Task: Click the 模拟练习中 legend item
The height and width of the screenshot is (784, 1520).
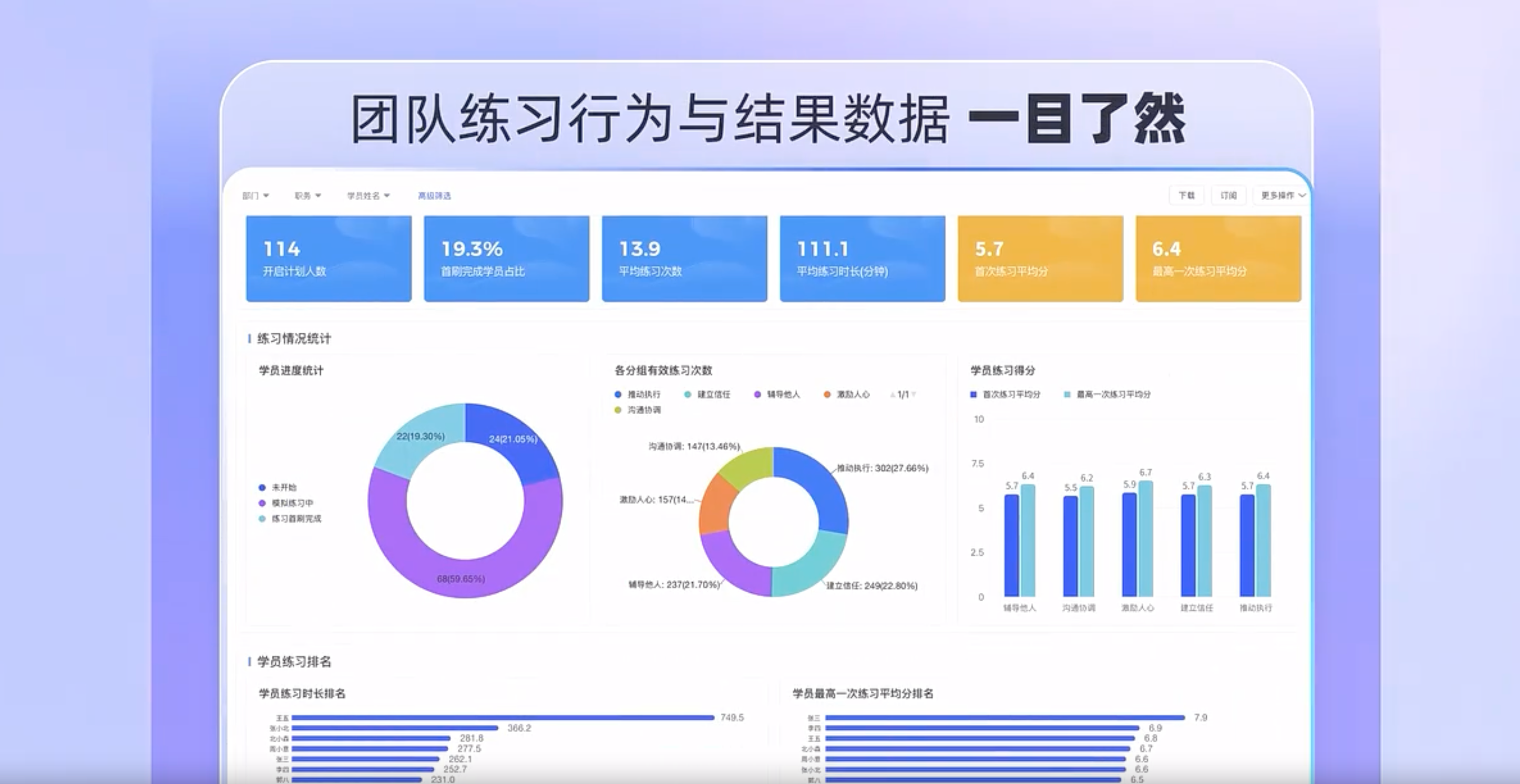Action: 289,503
